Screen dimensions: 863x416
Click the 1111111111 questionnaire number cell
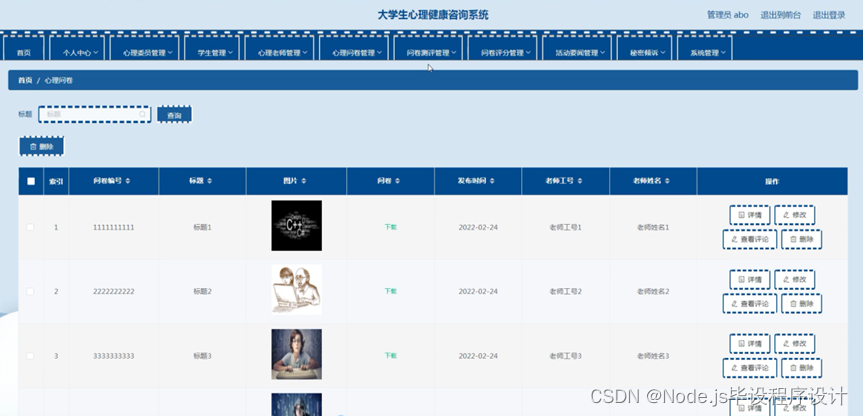click(113, 227)
